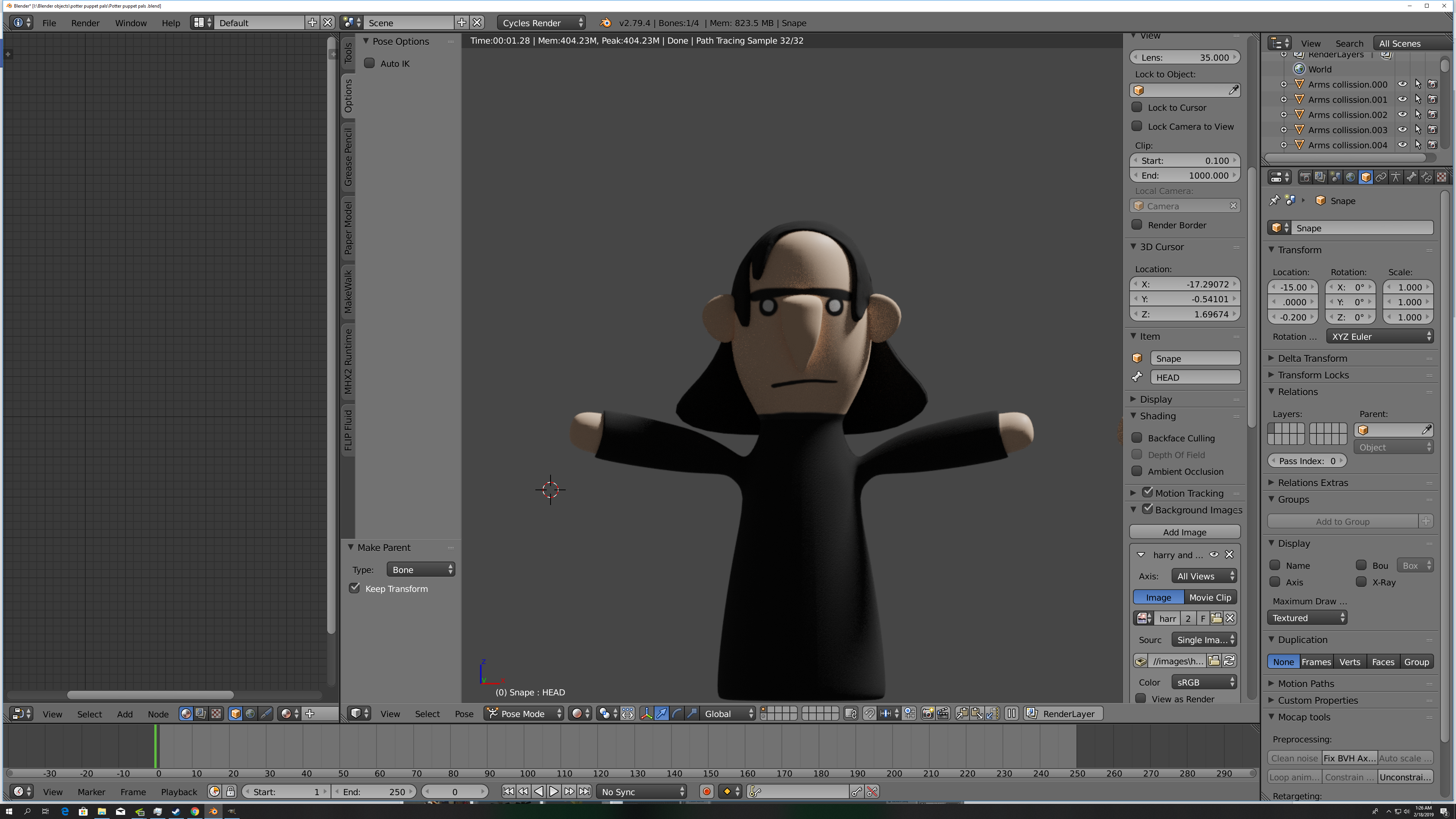Open the Constraints chain-link properties tab
This screenshot has width=1456, height=819.
coord(1381,177)
